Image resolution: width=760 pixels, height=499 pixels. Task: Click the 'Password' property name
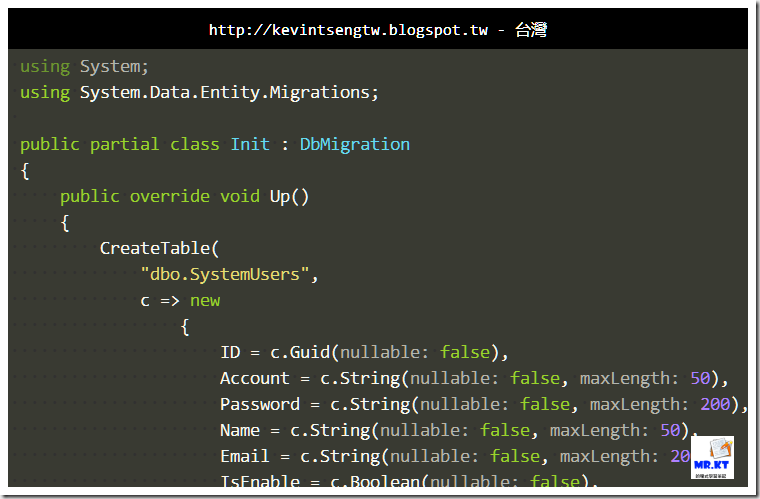pyautogui.click(x=260, y=405)
